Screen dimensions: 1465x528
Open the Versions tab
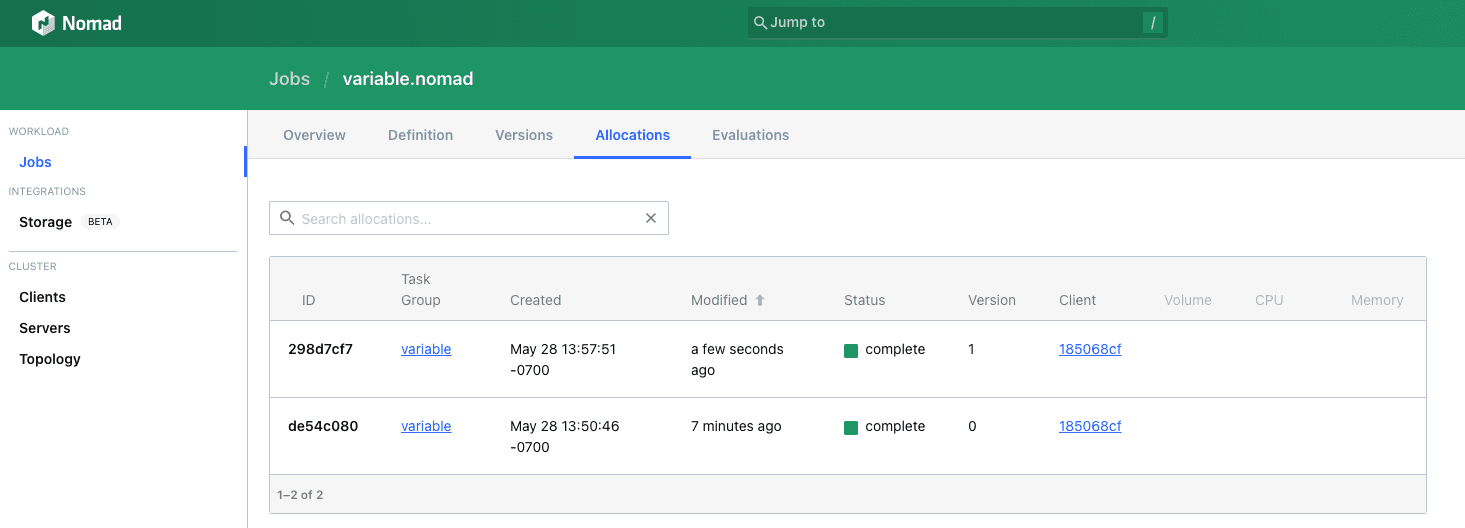point(524,135)
